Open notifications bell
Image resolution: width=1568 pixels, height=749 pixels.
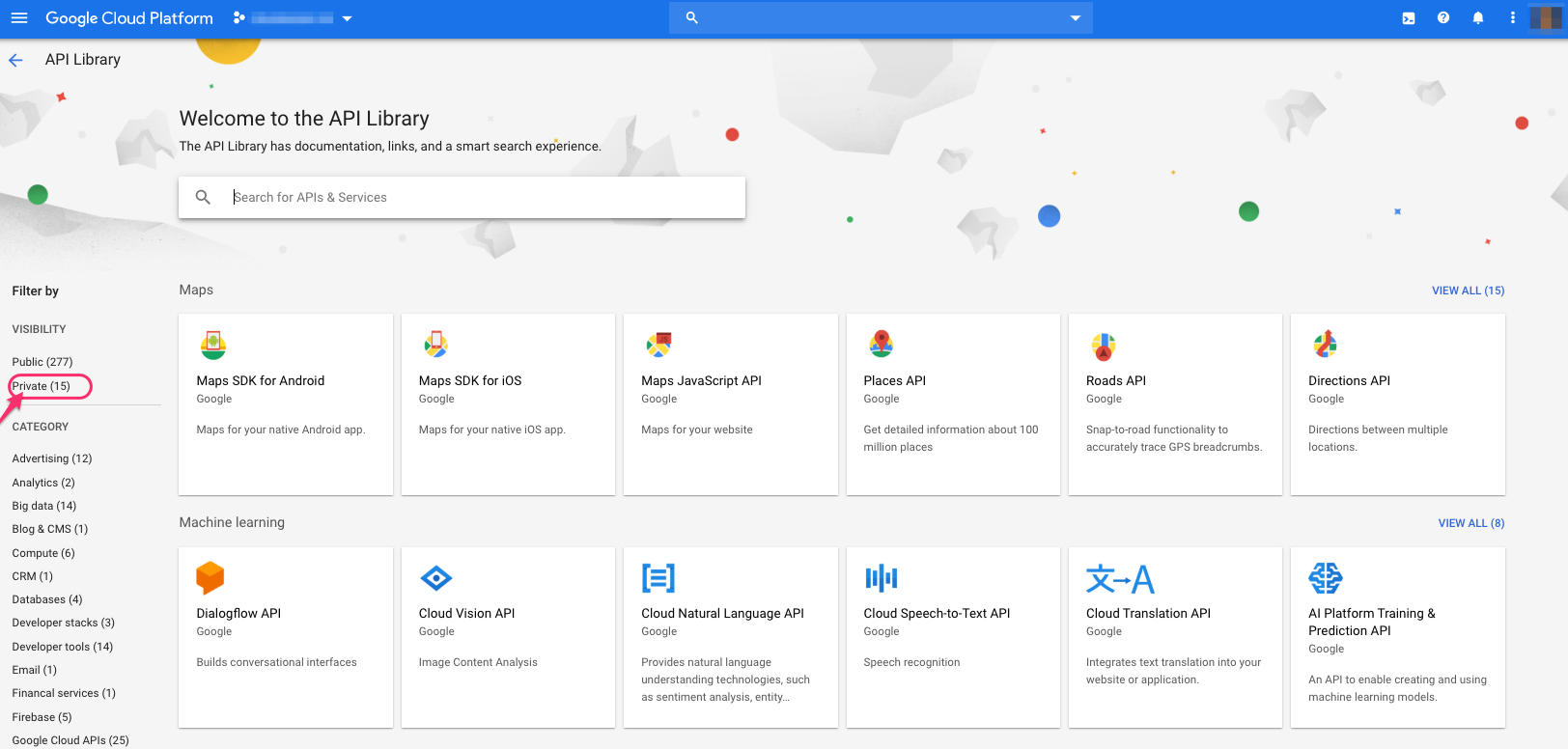tap(1478, 17)
